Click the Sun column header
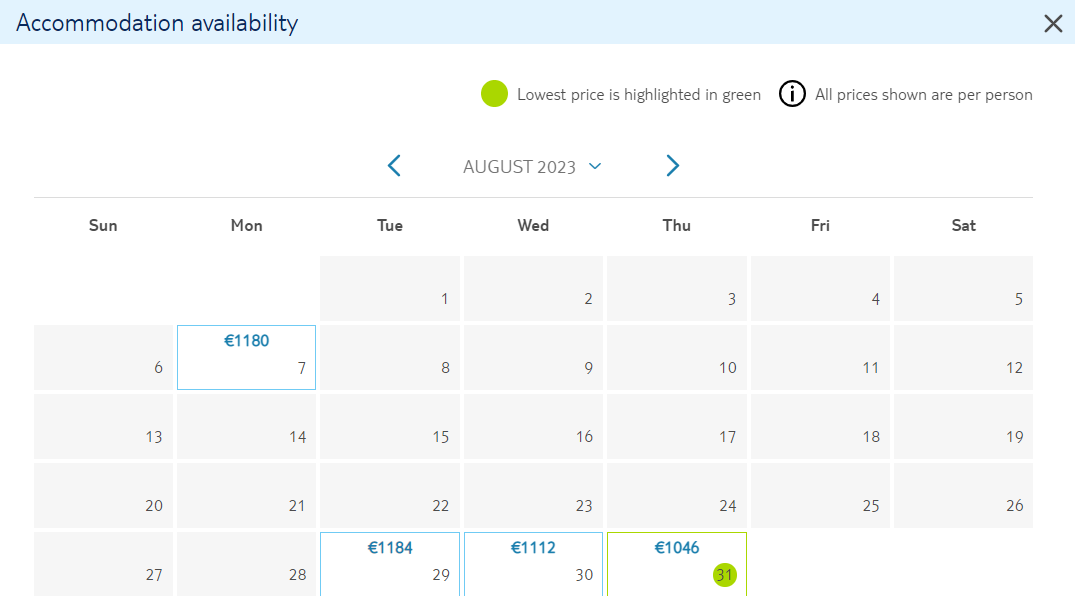The height and width of the screenshot is (607, 1075). pos(103,226)
